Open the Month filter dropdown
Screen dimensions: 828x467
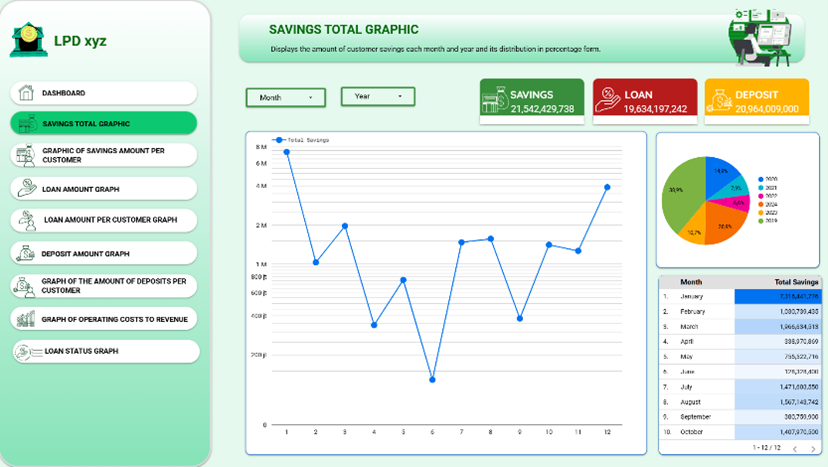pos(286,97)
